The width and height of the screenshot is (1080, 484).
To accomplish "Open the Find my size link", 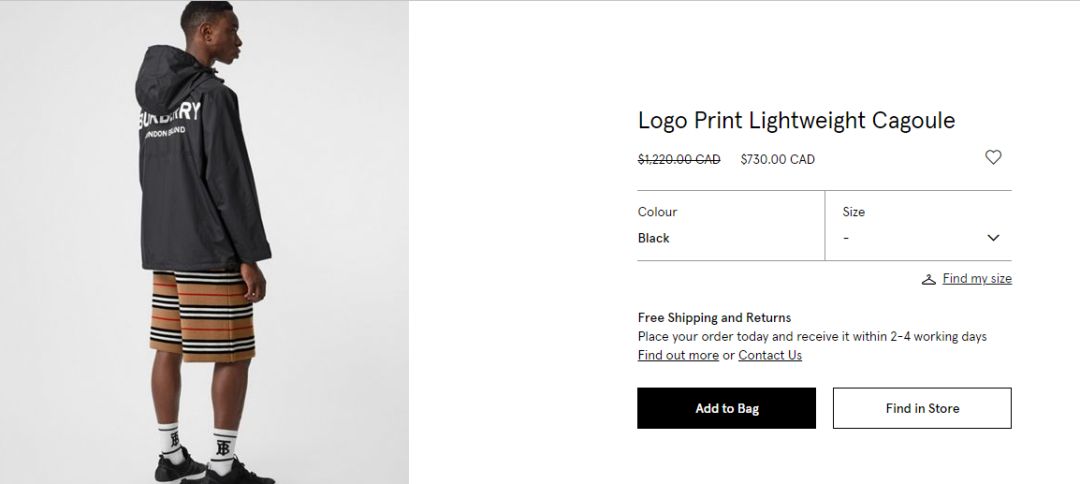I will pos(977,279).
